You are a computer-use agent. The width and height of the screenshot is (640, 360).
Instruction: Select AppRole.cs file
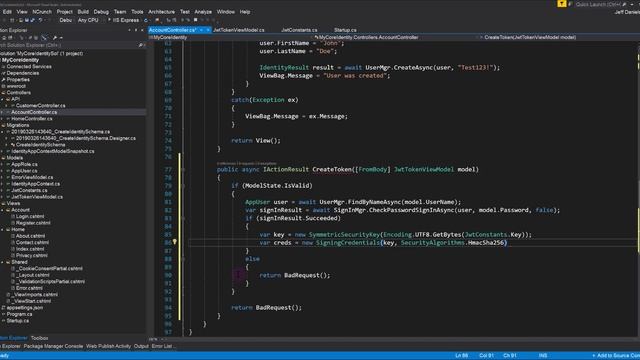coord(24,164)
